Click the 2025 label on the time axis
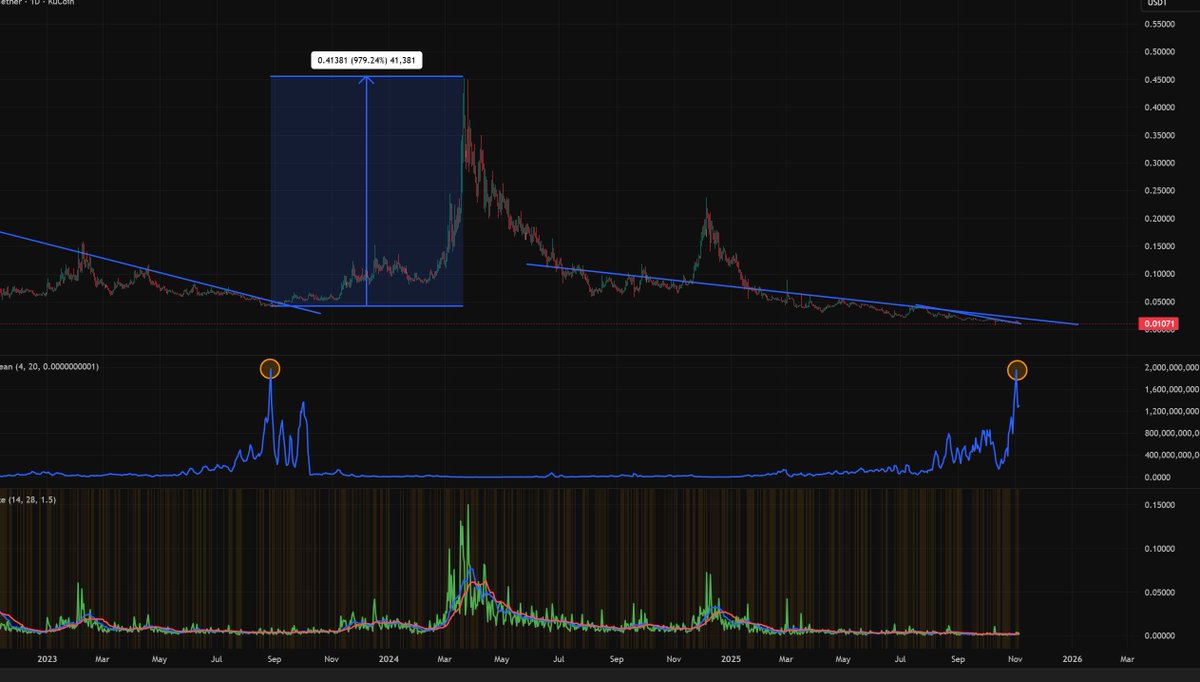Screen dimensions: 1200x682 (730, 660)
